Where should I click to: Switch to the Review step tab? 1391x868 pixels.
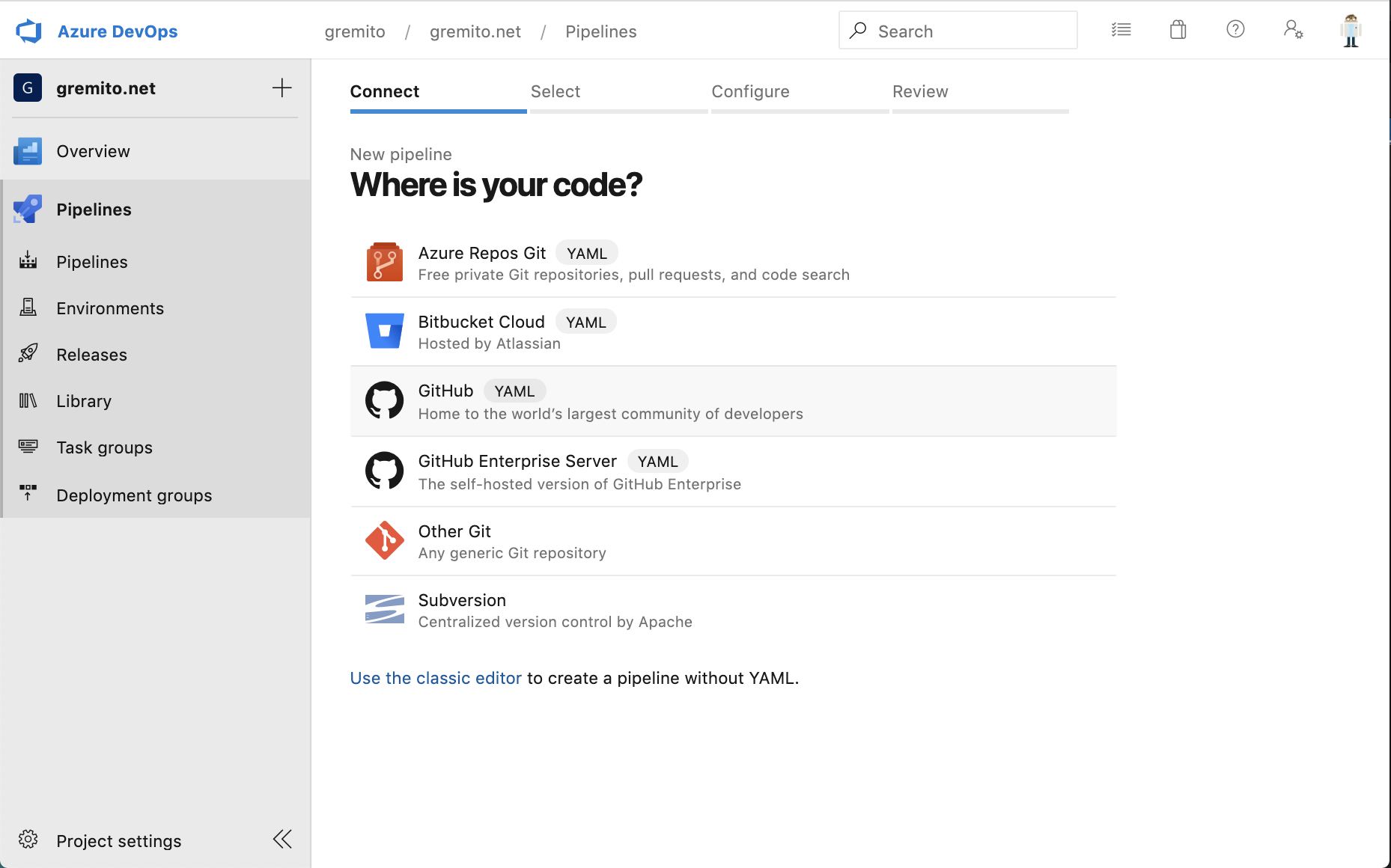pyautogui.click(x=980, y=97)
